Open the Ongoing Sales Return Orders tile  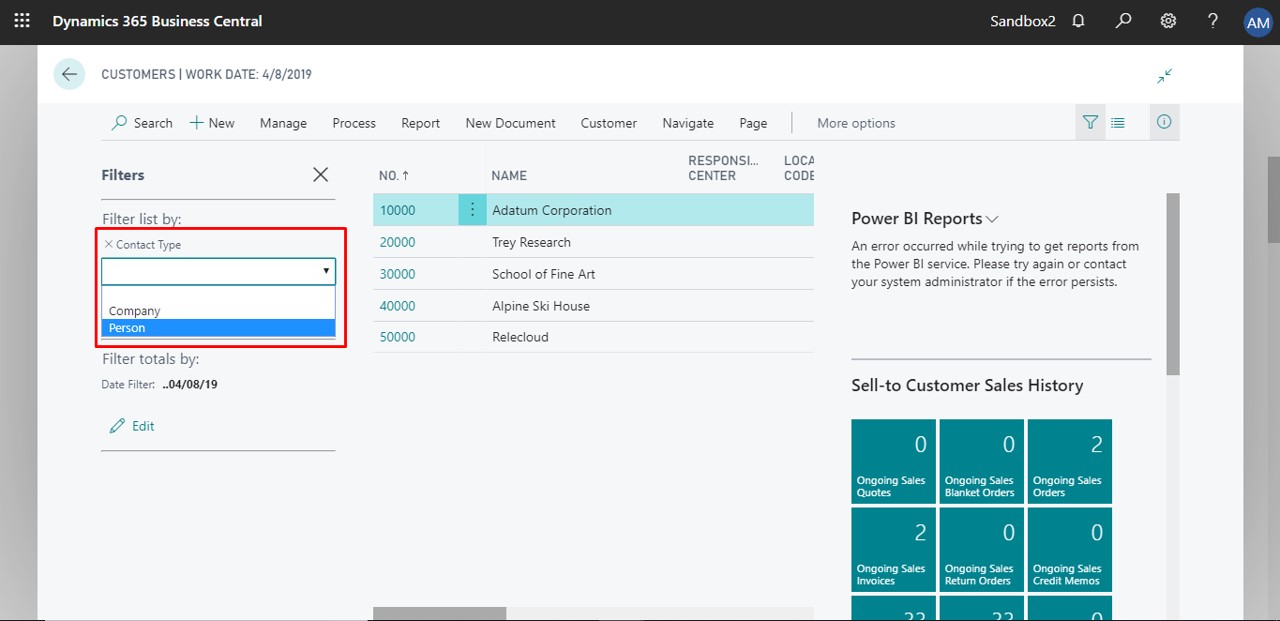point(981,549)
